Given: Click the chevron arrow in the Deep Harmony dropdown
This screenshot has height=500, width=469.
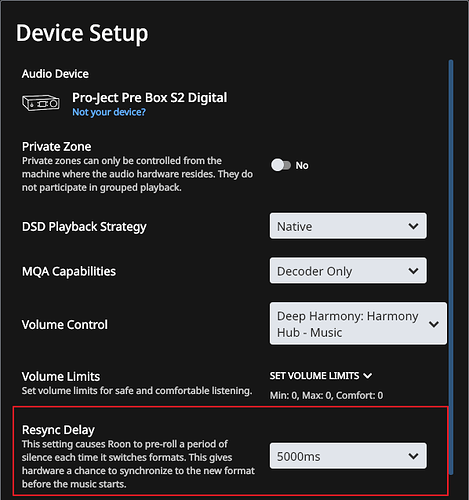Looking at the screenshot, I should [x=434, y=324].
